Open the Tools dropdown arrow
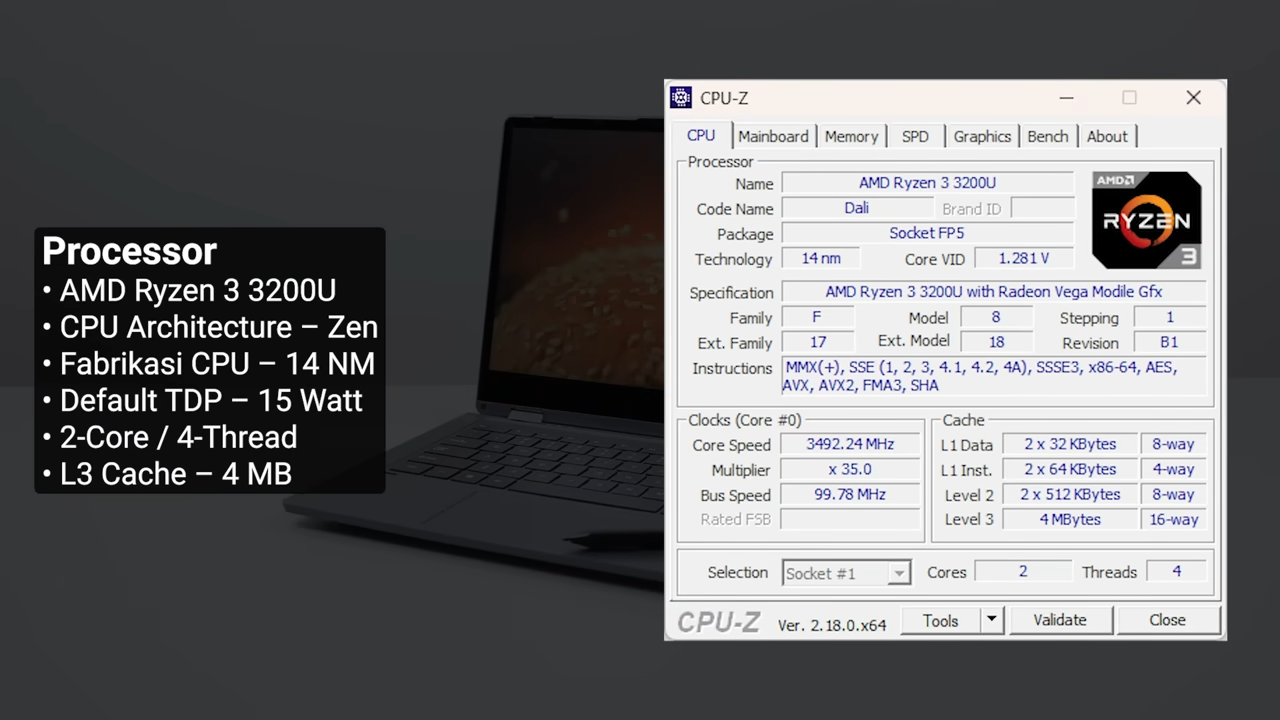The image size is (1280, 720). (991, 620)
